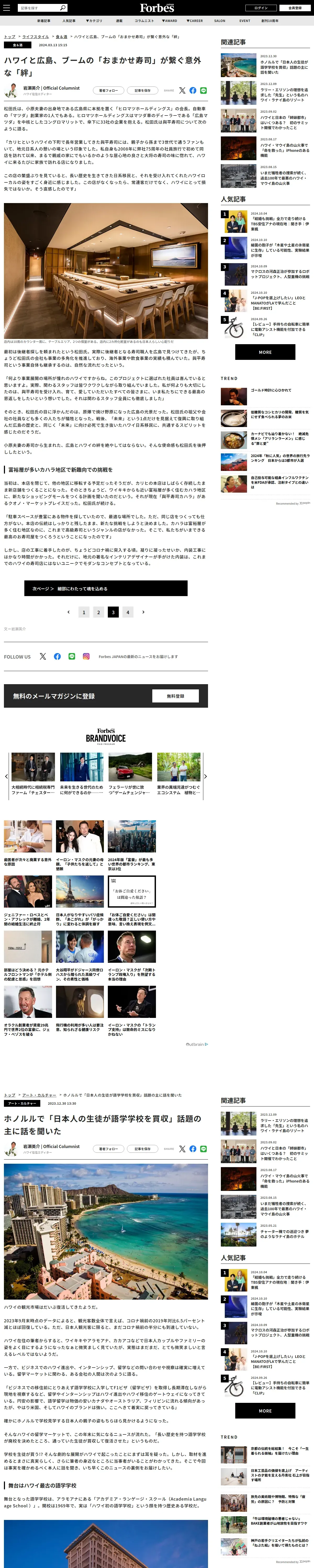Open recommended article ジェニファー・ロペスとベン・アフレック
This screenshot has width=314, height=1568.
pyautogui.click(x=28, y=901)
